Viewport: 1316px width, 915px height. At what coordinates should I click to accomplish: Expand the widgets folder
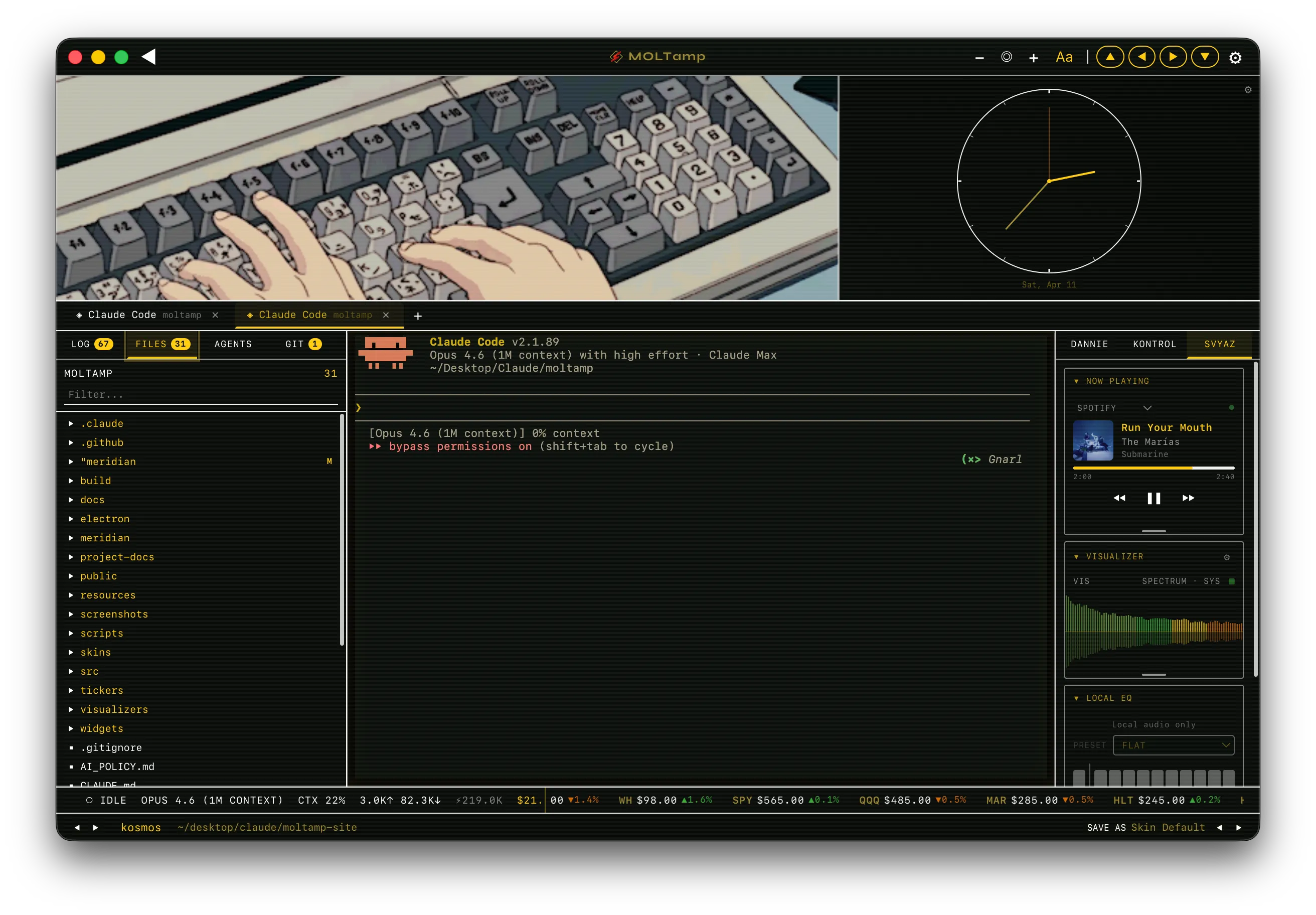coord(201,729)
